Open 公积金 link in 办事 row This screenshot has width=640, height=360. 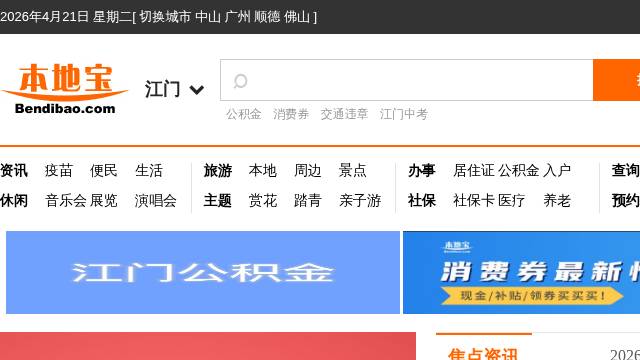click(x=519, y=170)
